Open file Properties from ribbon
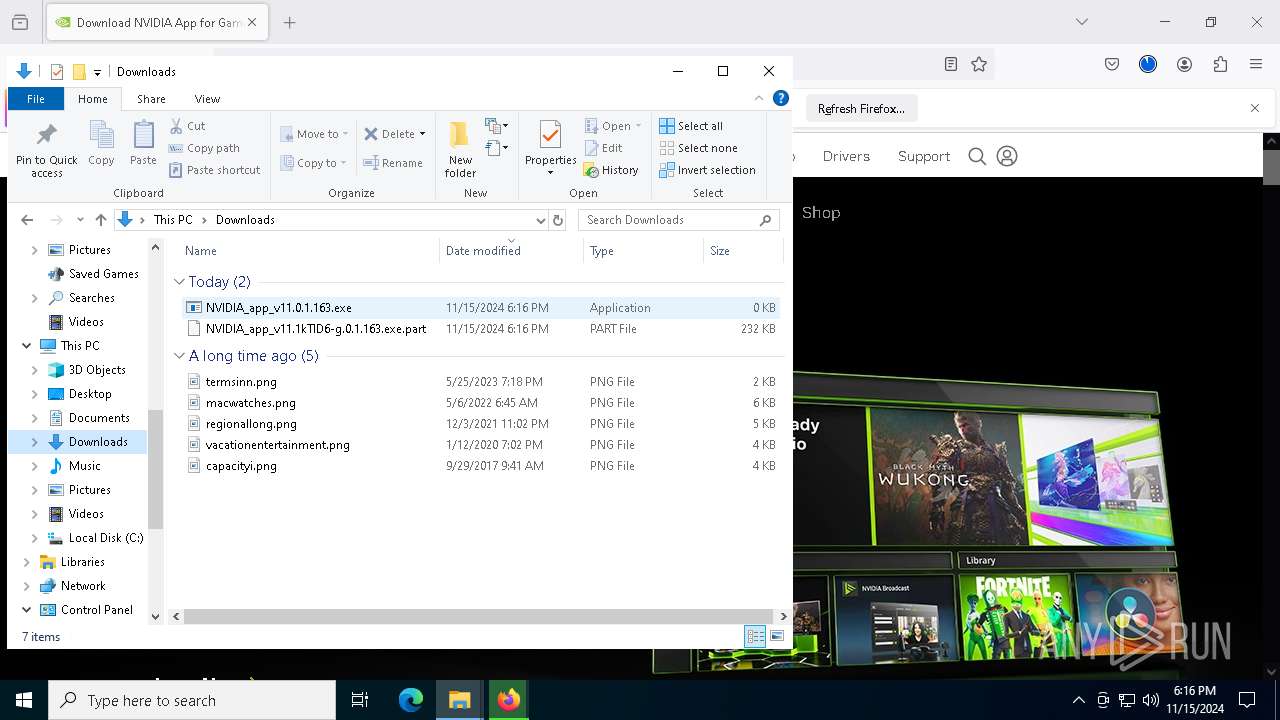The height and width of the screenshot is (720, 1280). coord(550,147)
